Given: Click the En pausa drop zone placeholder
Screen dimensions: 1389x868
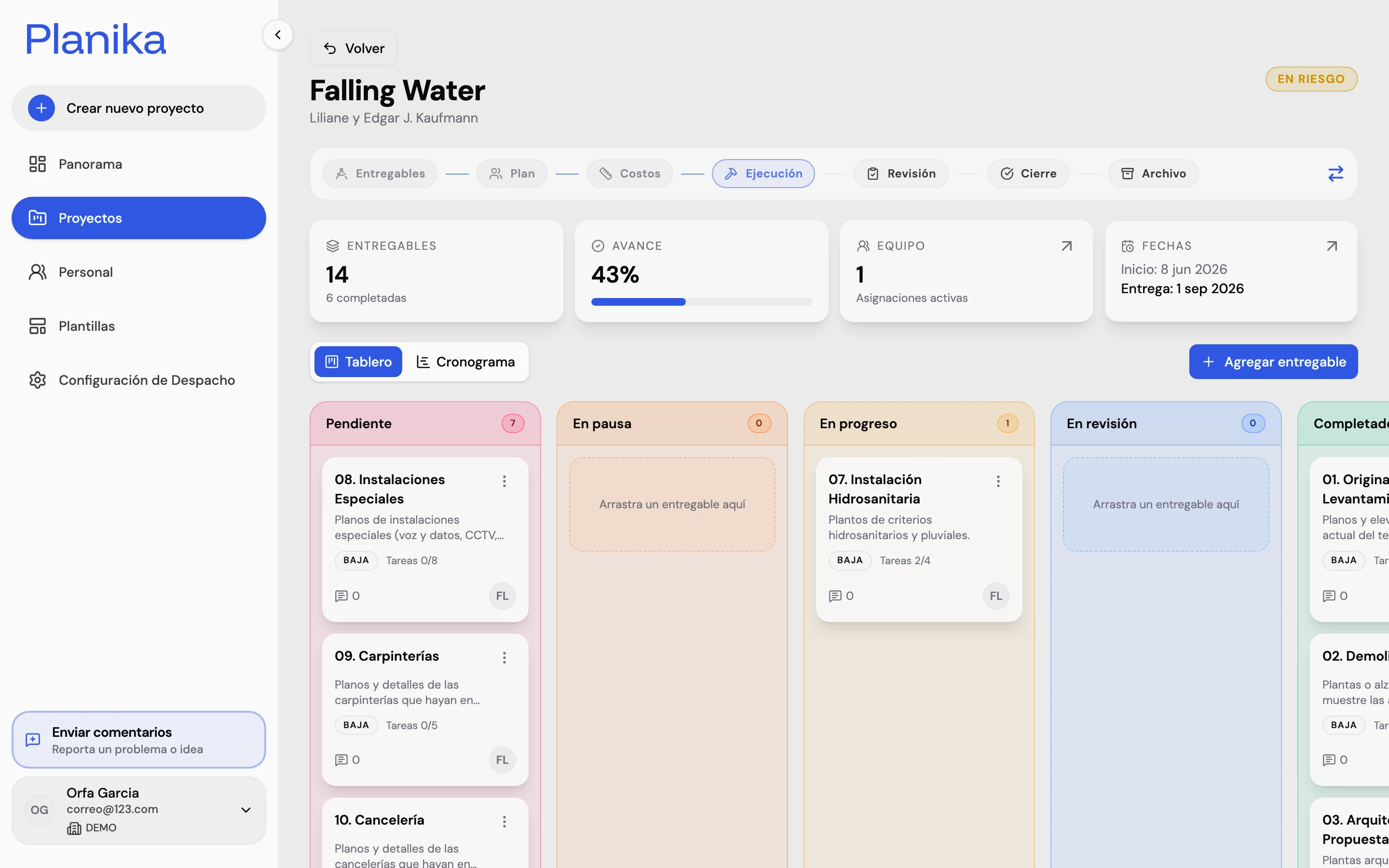Looking at the screenshot, I should click(x=672, y=504).
